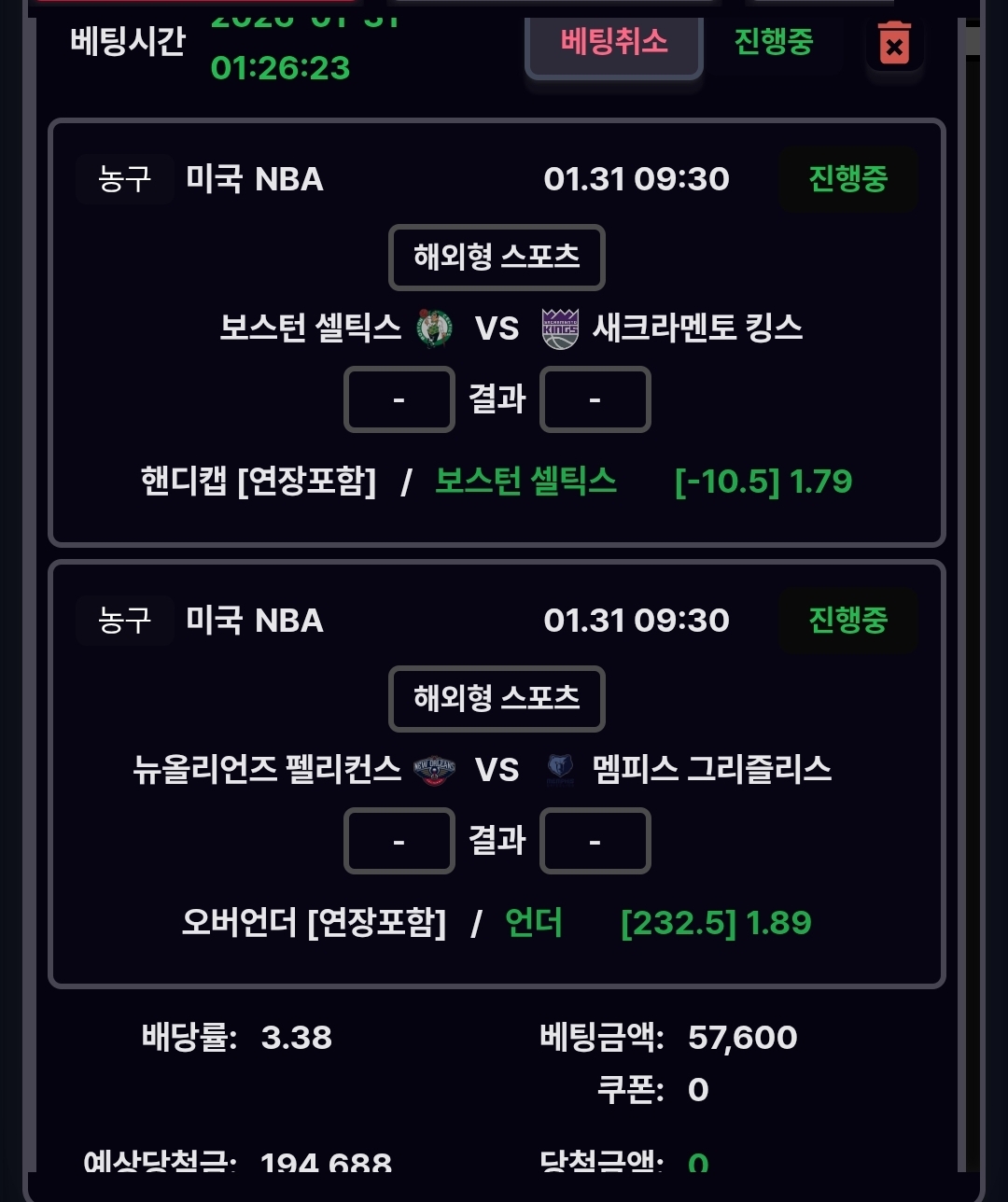Image resolution: width=1008 pixels, height=1202 pixels.
Task: Select 농구 tag on Pelicans match
Action: pos(124,621)
